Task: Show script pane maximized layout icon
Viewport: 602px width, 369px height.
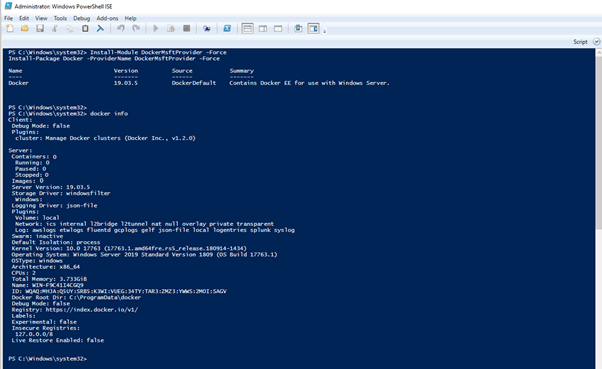Action: click(x=278, y=28)
